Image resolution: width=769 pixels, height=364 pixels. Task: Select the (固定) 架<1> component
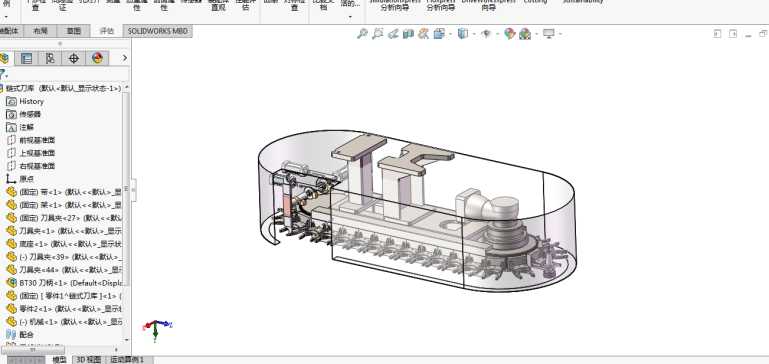coord(64,205)
